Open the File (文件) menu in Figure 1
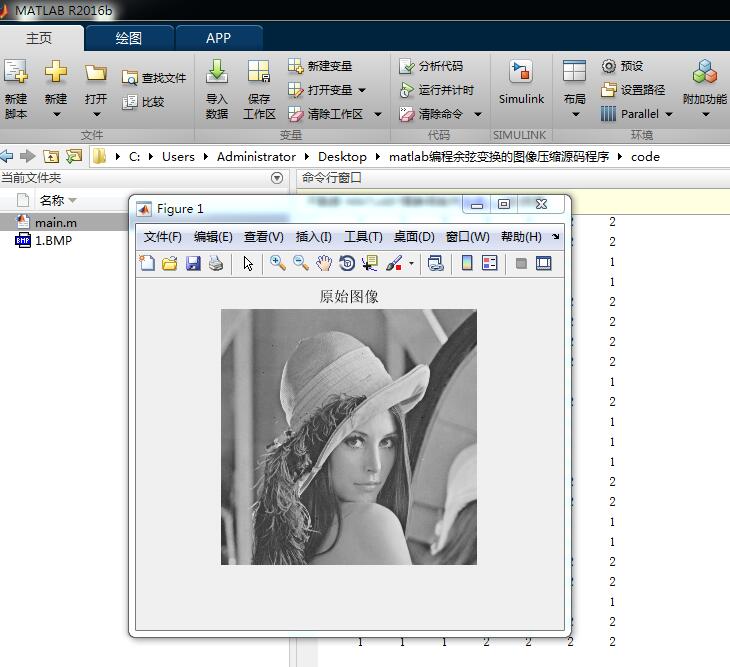Screen dimensions: 730x667 coord(162,237)
